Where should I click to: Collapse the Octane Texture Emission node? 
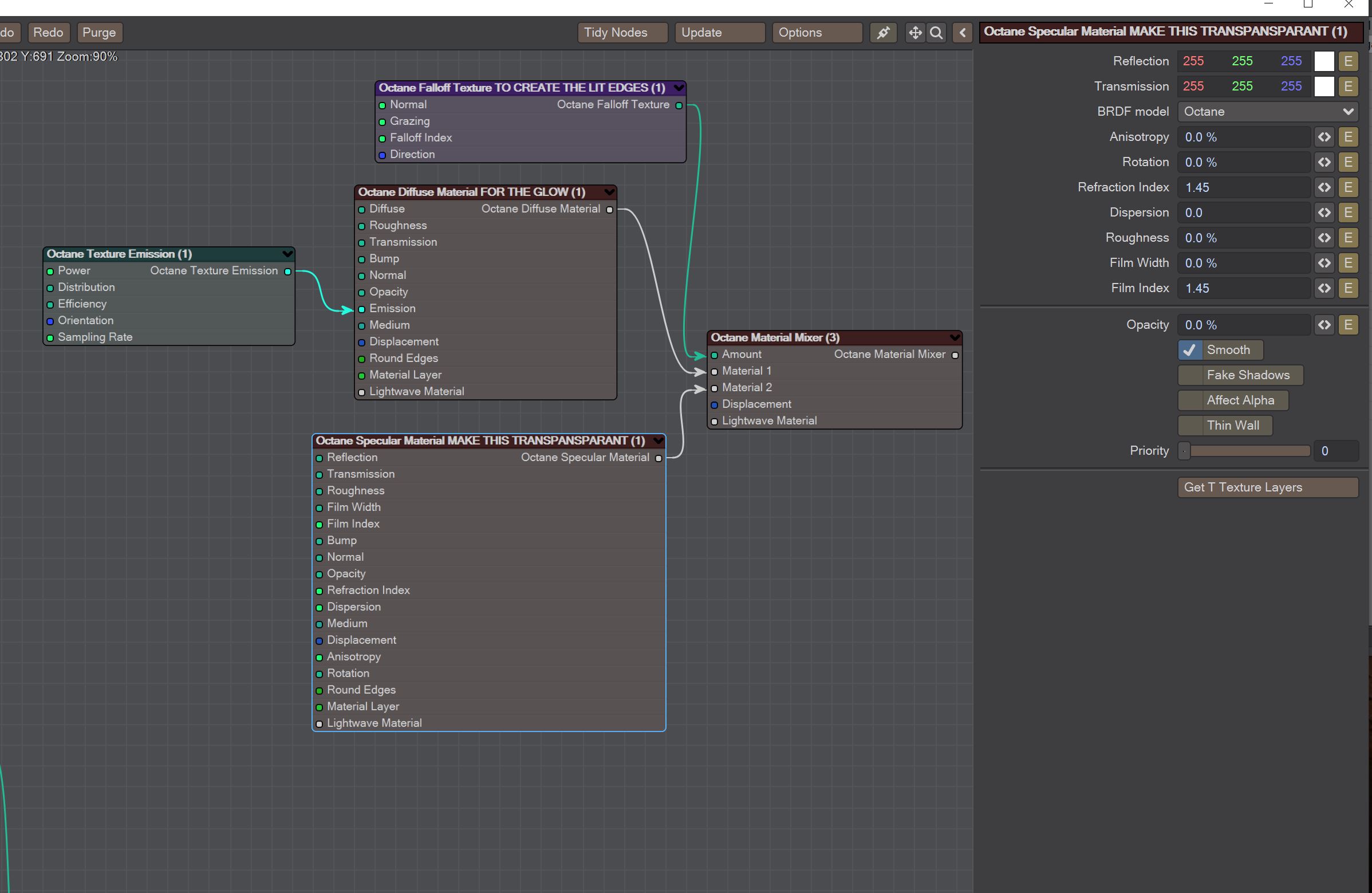(286, 254)
